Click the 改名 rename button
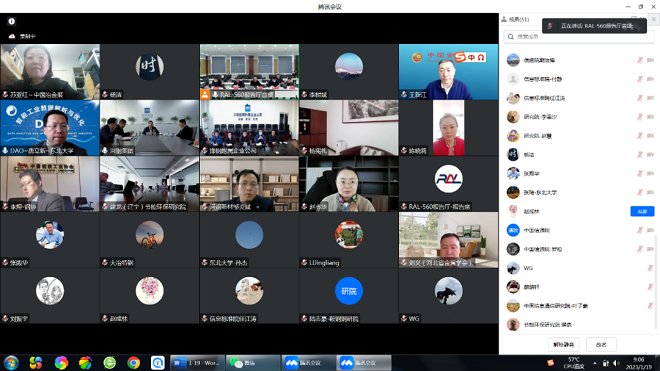The width and height of the screenshot is (660, 371). coord(601,344)
